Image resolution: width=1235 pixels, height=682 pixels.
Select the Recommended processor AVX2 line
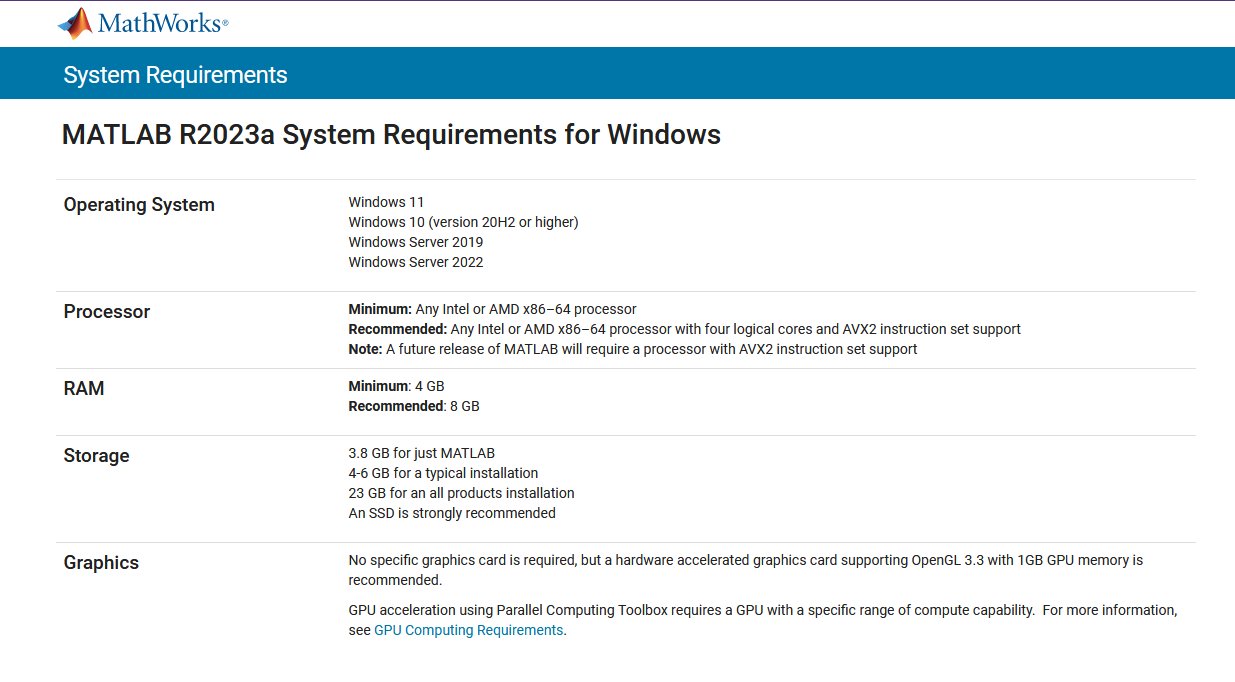click(x=684, y=329)
